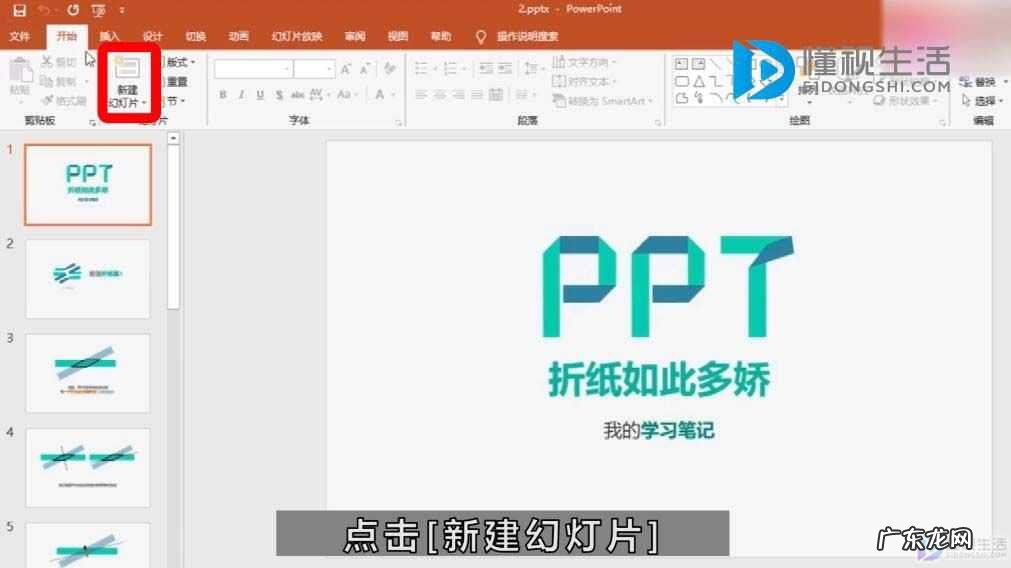1011x568 pixels.
Task: Toggle Align Right for paragraph
Action: point(458,95)
